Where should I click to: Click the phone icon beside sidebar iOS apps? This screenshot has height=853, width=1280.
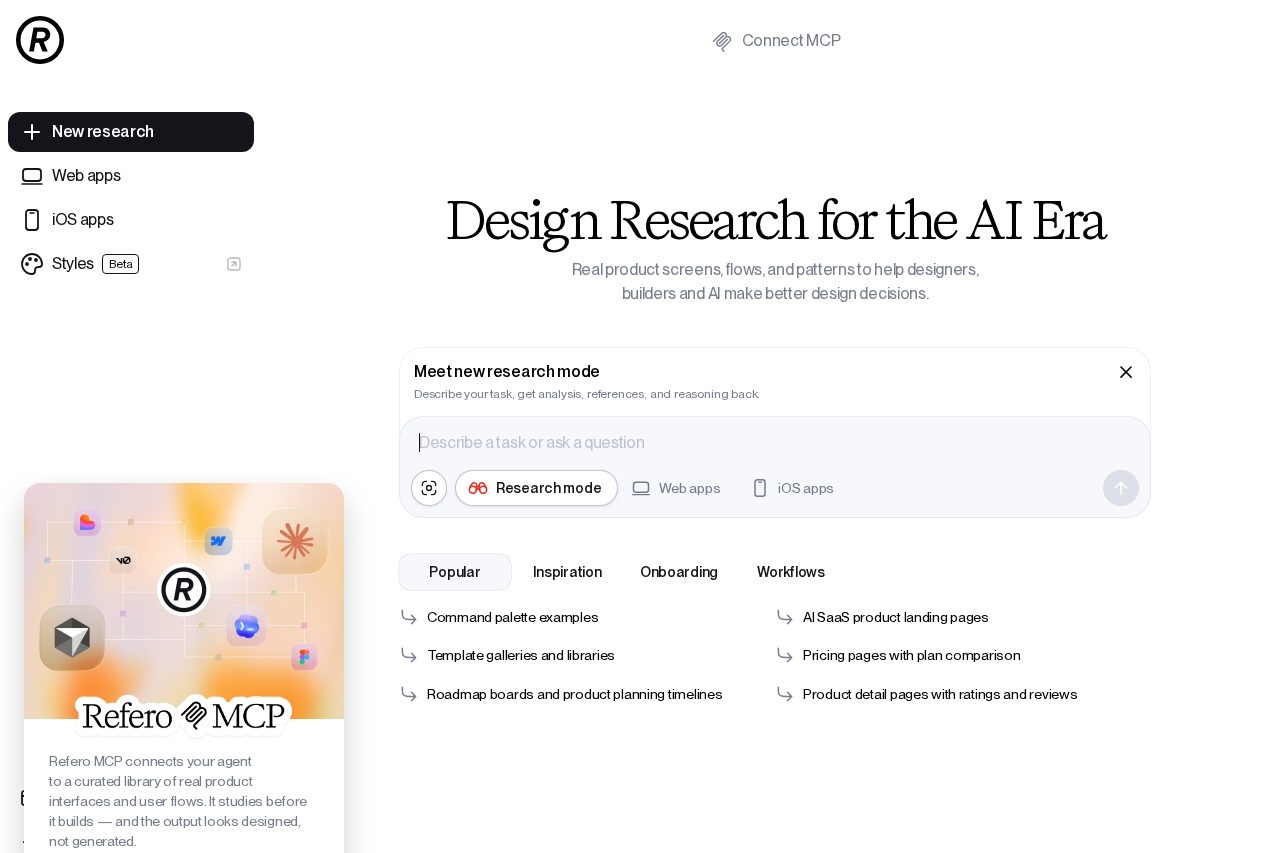tap(32, 220)
